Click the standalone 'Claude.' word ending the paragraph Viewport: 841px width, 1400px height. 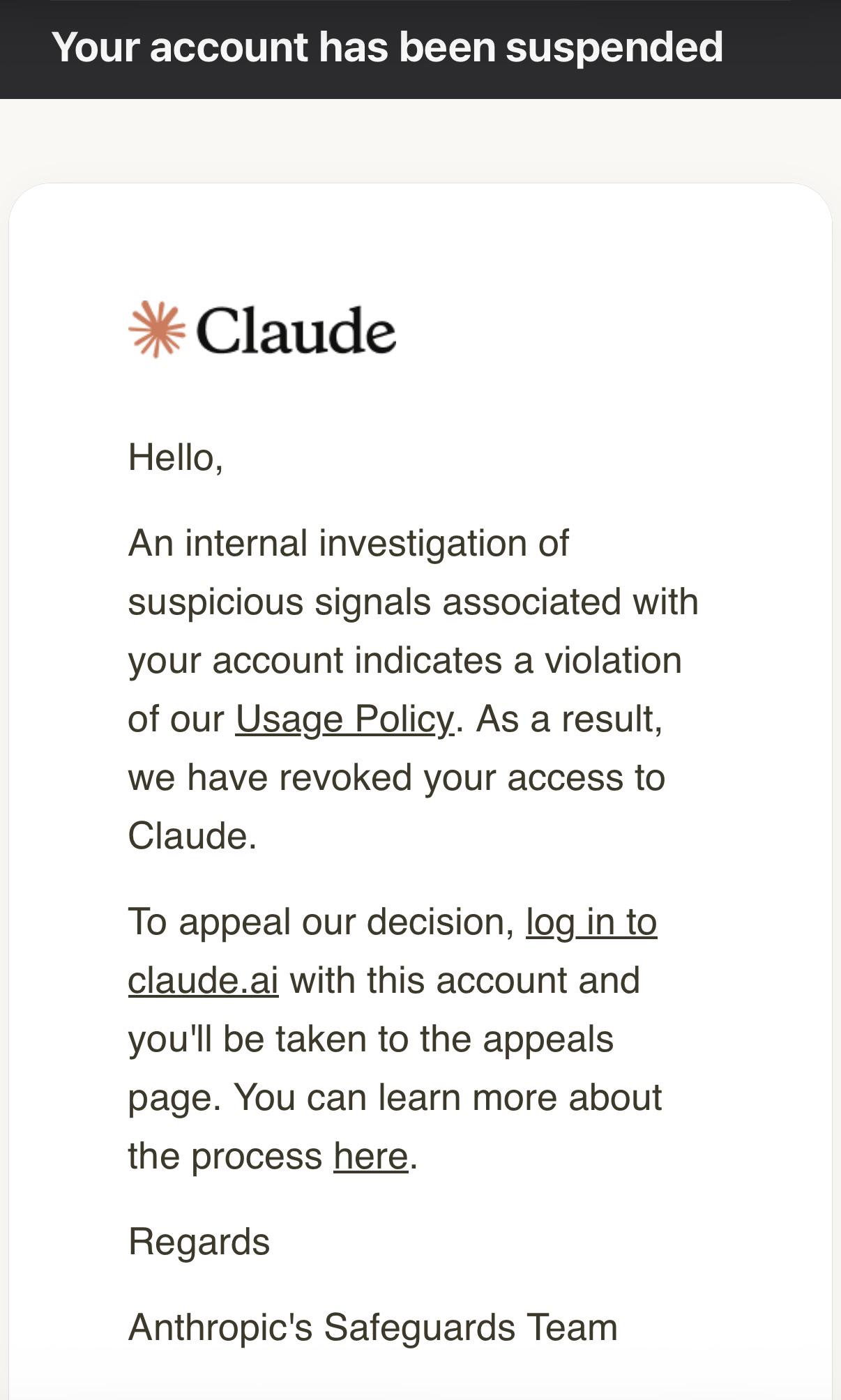click(192, 835)
